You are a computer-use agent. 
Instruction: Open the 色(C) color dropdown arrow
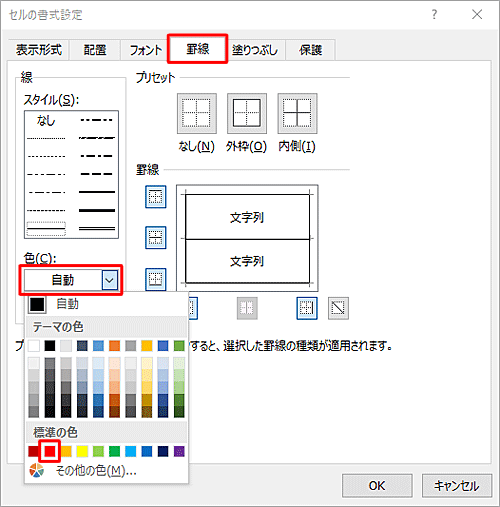click(110, 280)
